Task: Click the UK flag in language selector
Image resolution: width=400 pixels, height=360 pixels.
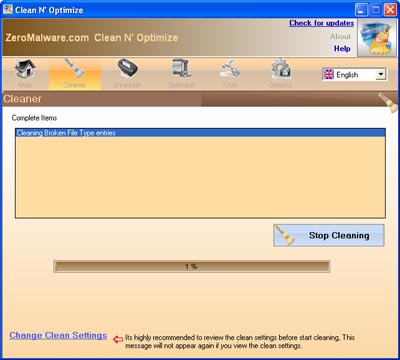Action: click(329, 74)
